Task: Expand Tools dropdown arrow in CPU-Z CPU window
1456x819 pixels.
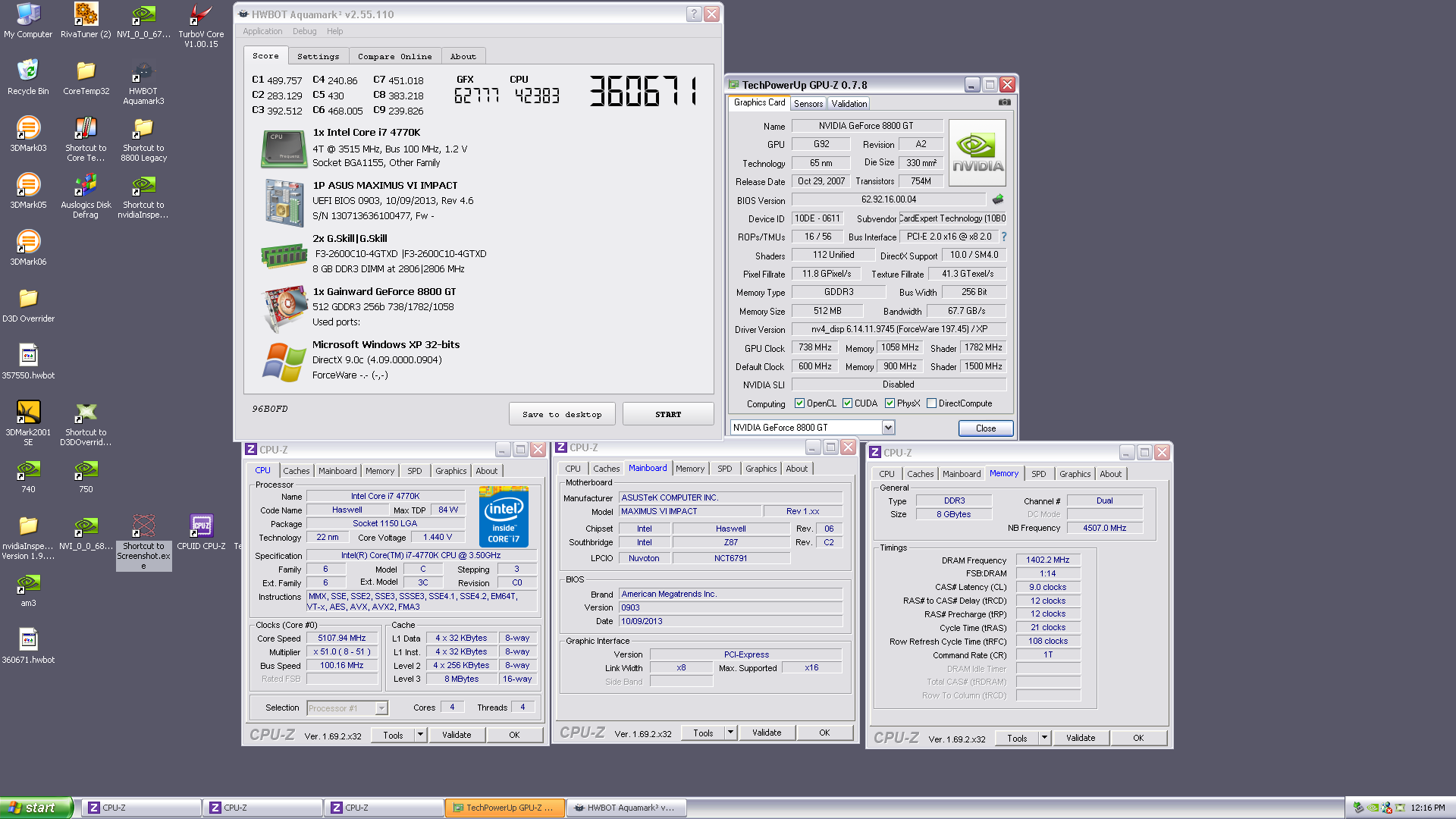Action: coord(420,735)
